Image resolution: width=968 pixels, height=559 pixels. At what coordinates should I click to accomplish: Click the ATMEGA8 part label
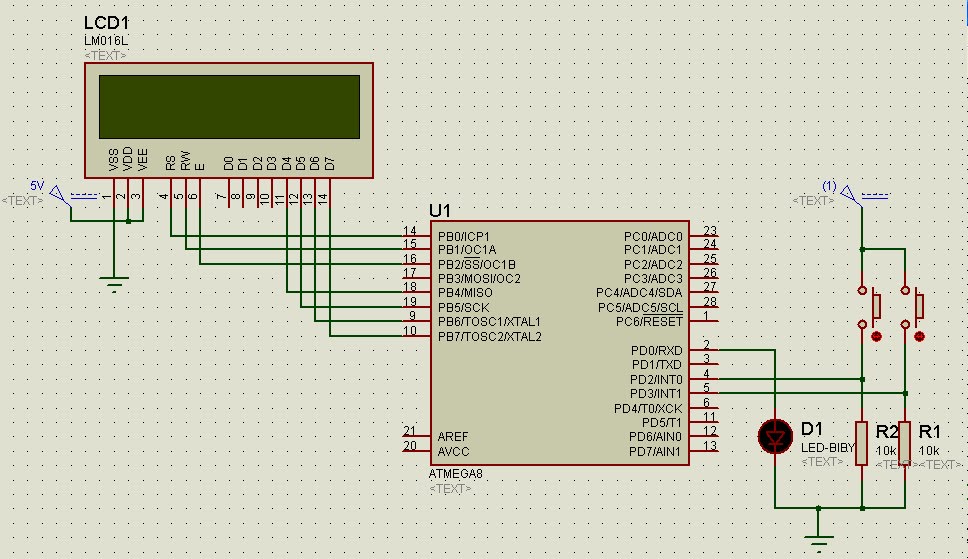point(456,474)
